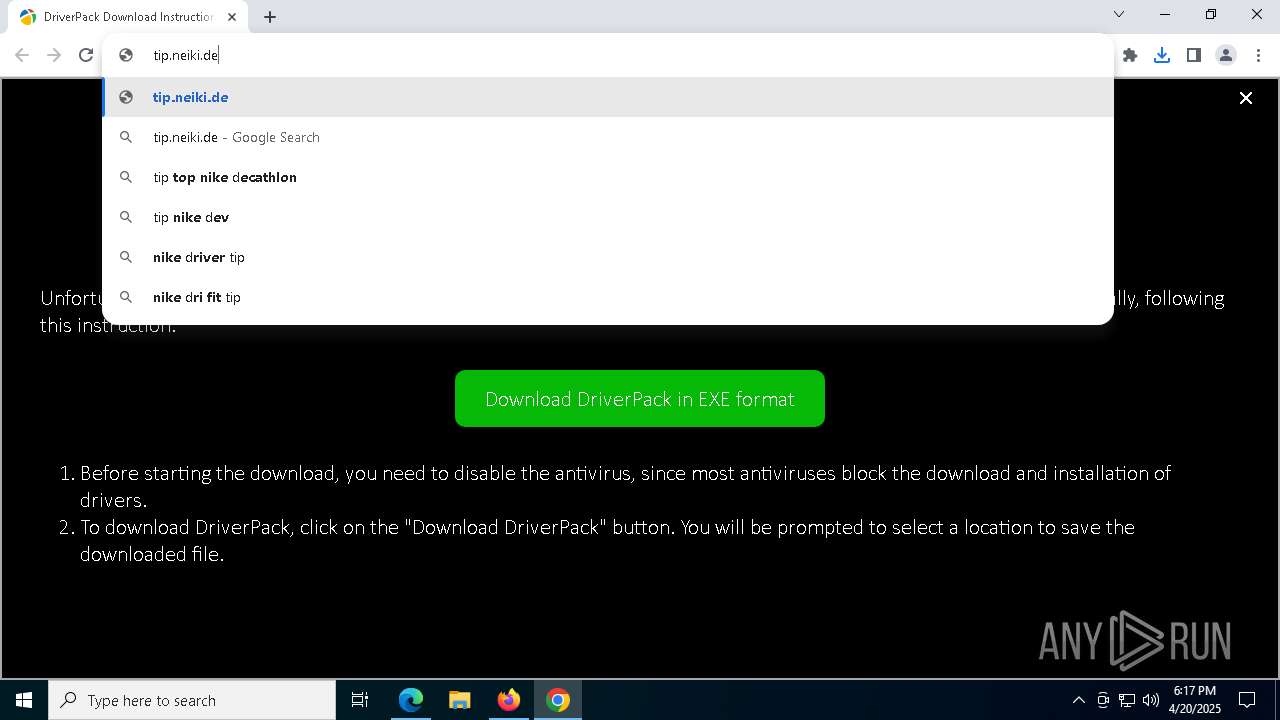Go back with the back arrow
Image resolution: width=1280 pixels, height=720 pixels.
pyautogui.click(x=22, y=55)
